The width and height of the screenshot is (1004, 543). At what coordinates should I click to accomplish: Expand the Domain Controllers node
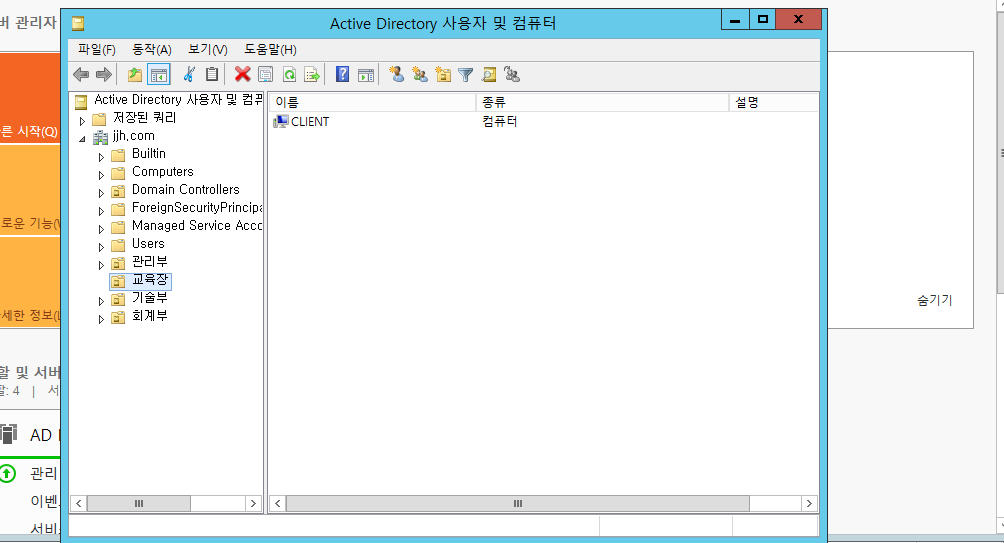101,192
